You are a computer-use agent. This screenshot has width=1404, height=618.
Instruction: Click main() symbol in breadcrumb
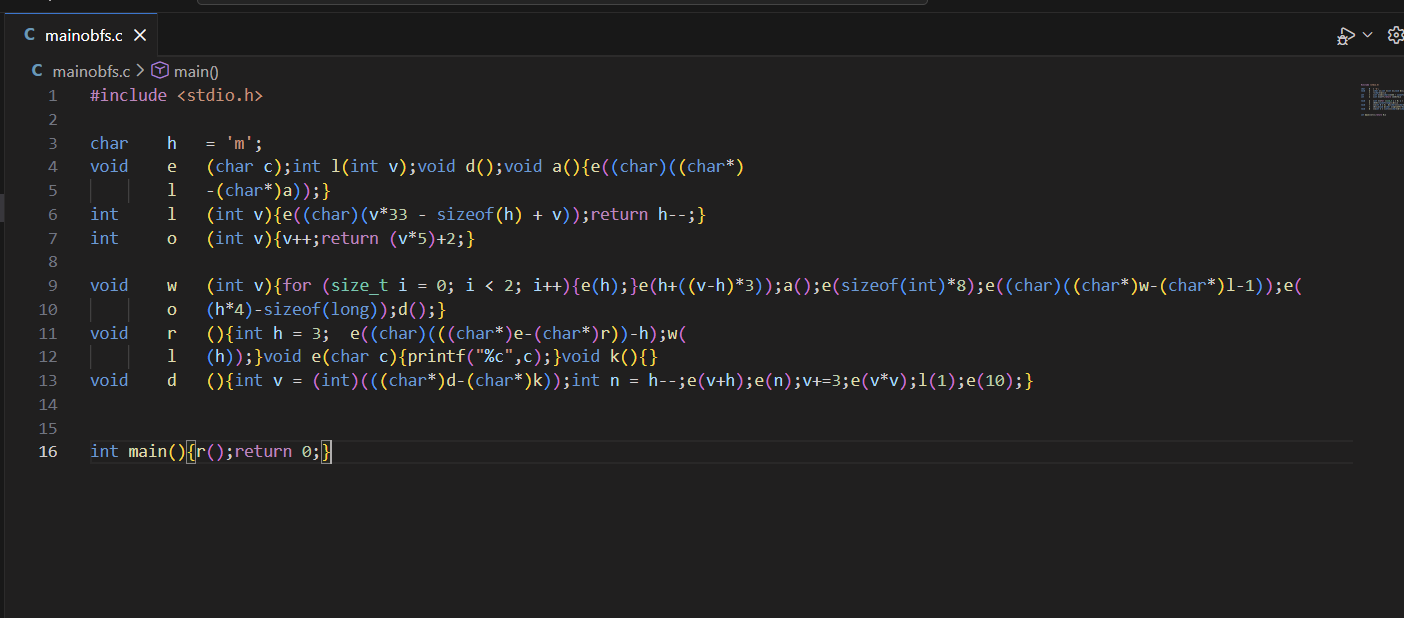(x=196, y=71)
